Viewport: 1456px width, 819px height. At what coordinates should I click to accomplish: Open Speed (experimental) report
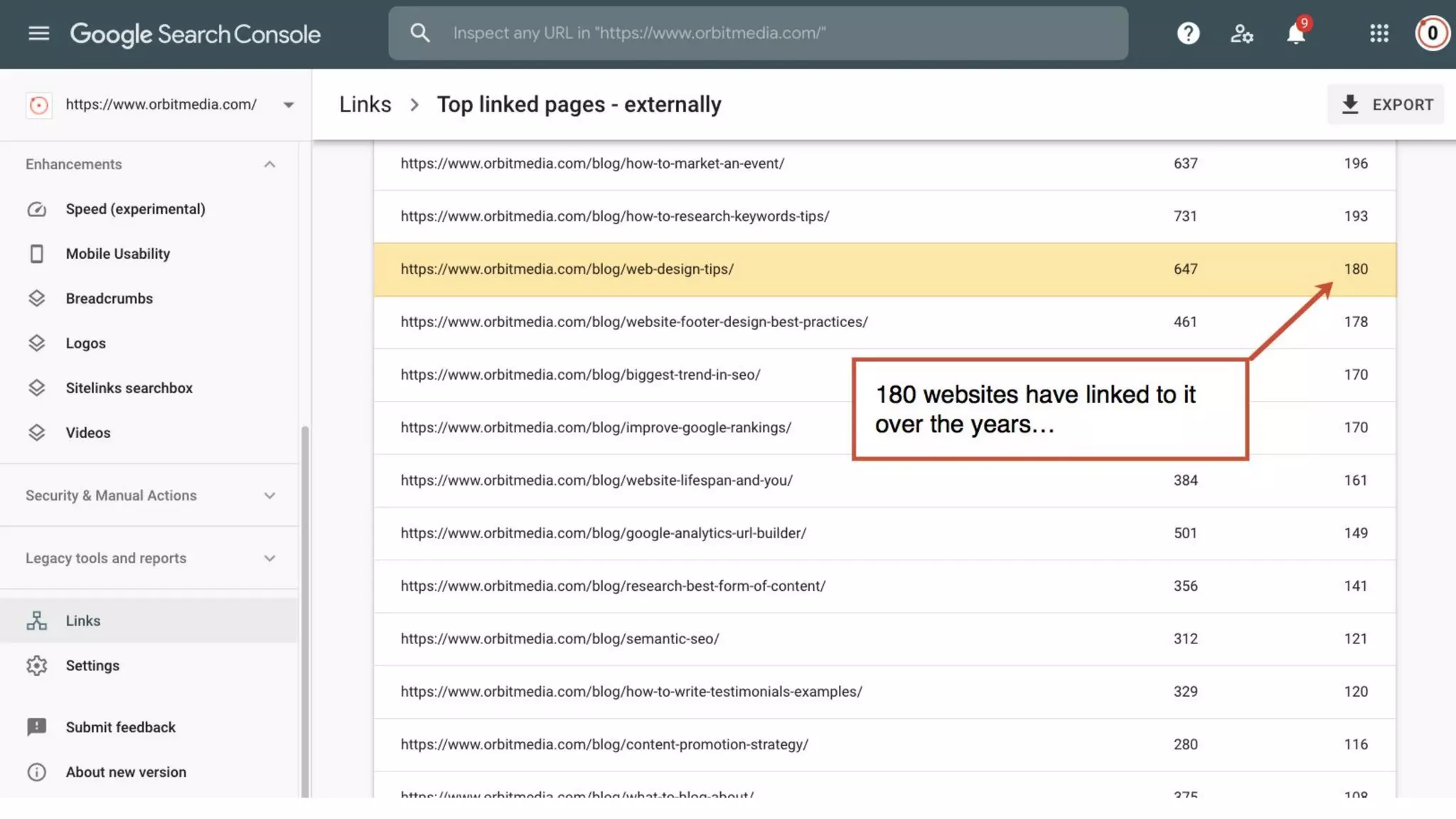pos(135,209)
